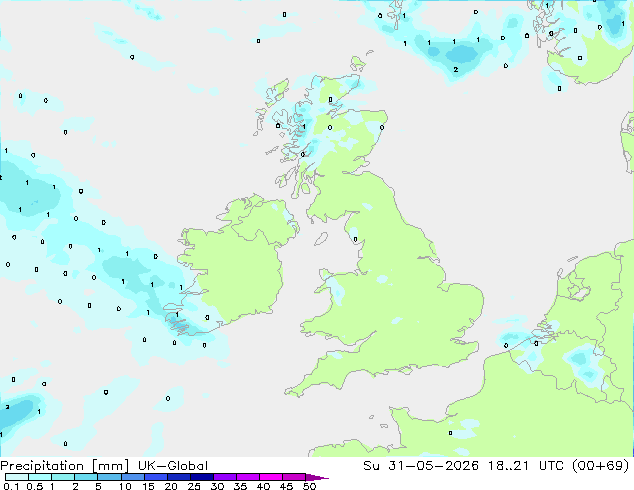Select the 20–25 mm dark blue swatch
634x490 pixels.
click(x=179, y=477)
